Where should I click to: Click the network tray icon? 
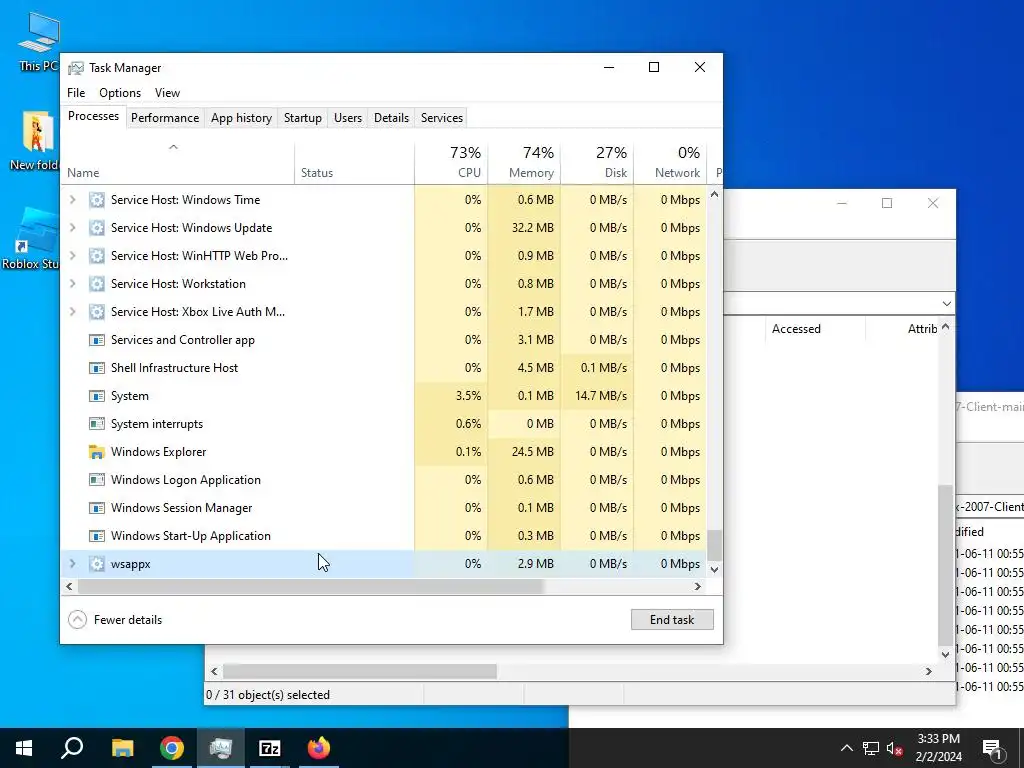(x=871, y=748)
